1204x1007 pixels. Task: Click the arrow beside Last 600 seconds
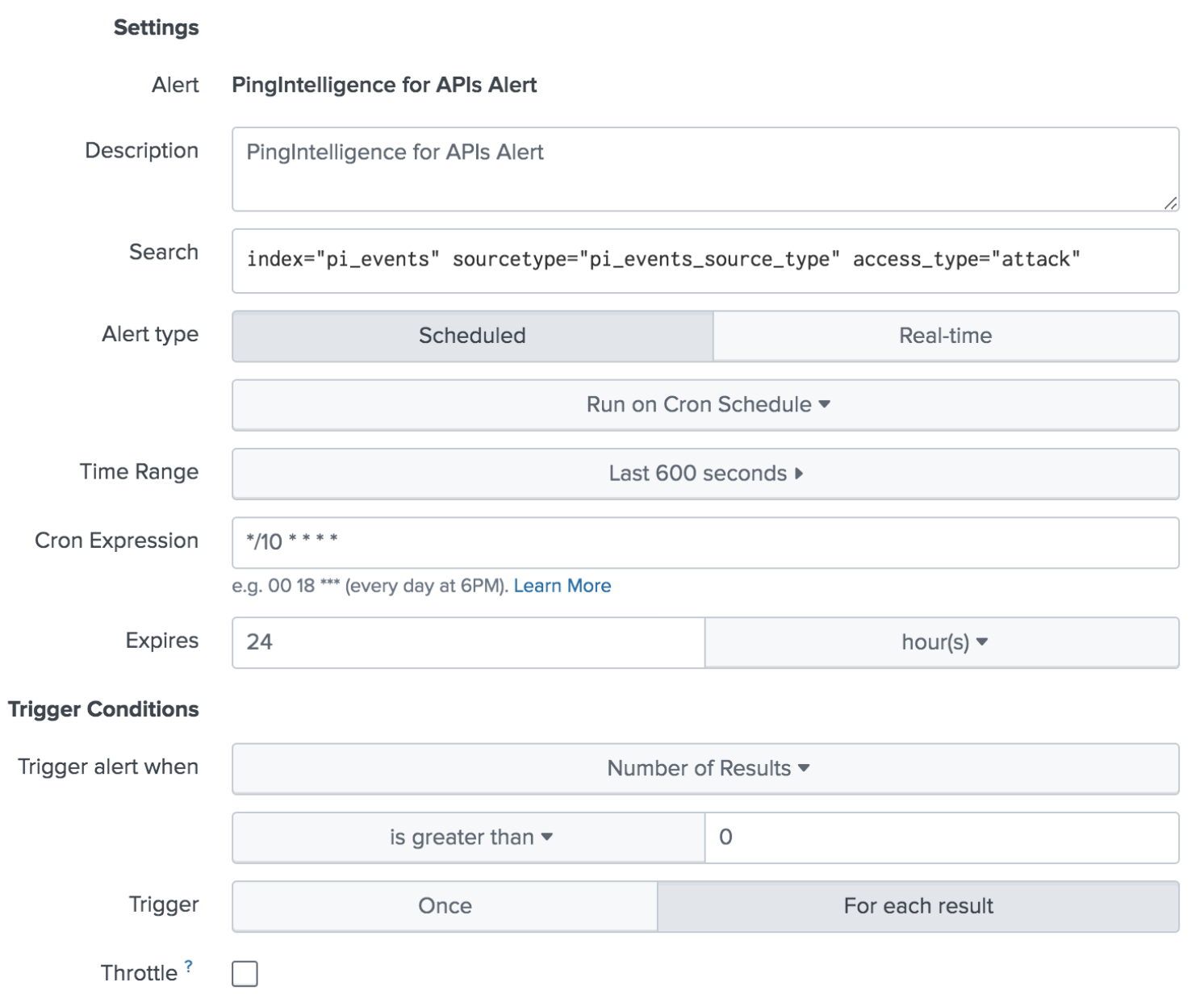(799, 474)
